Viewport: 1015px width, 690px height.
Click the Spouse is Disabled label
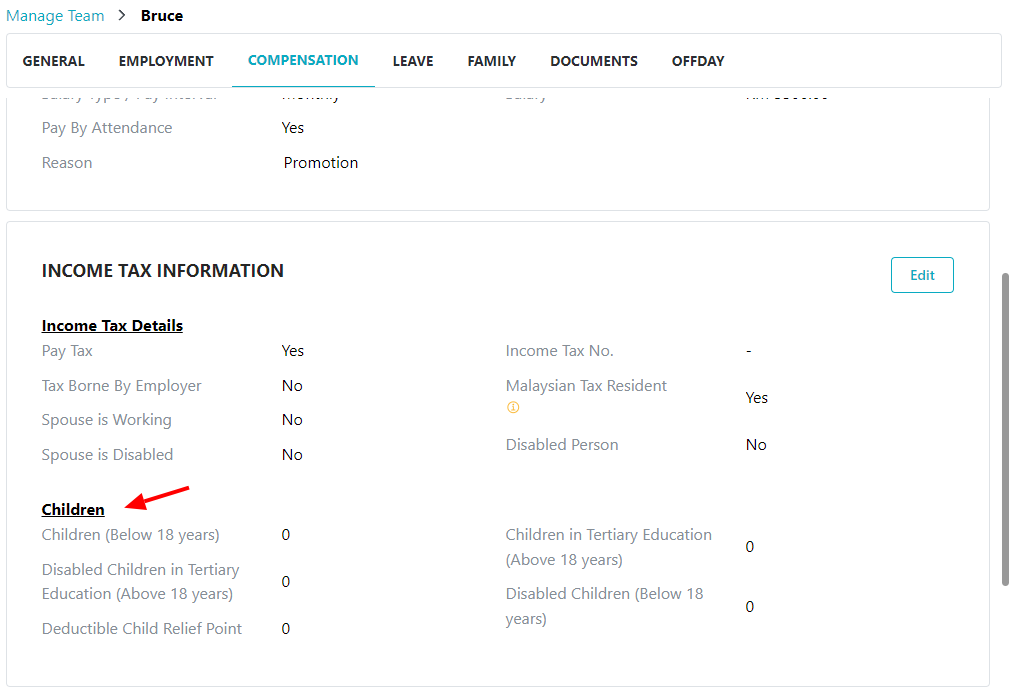[107, 454]
